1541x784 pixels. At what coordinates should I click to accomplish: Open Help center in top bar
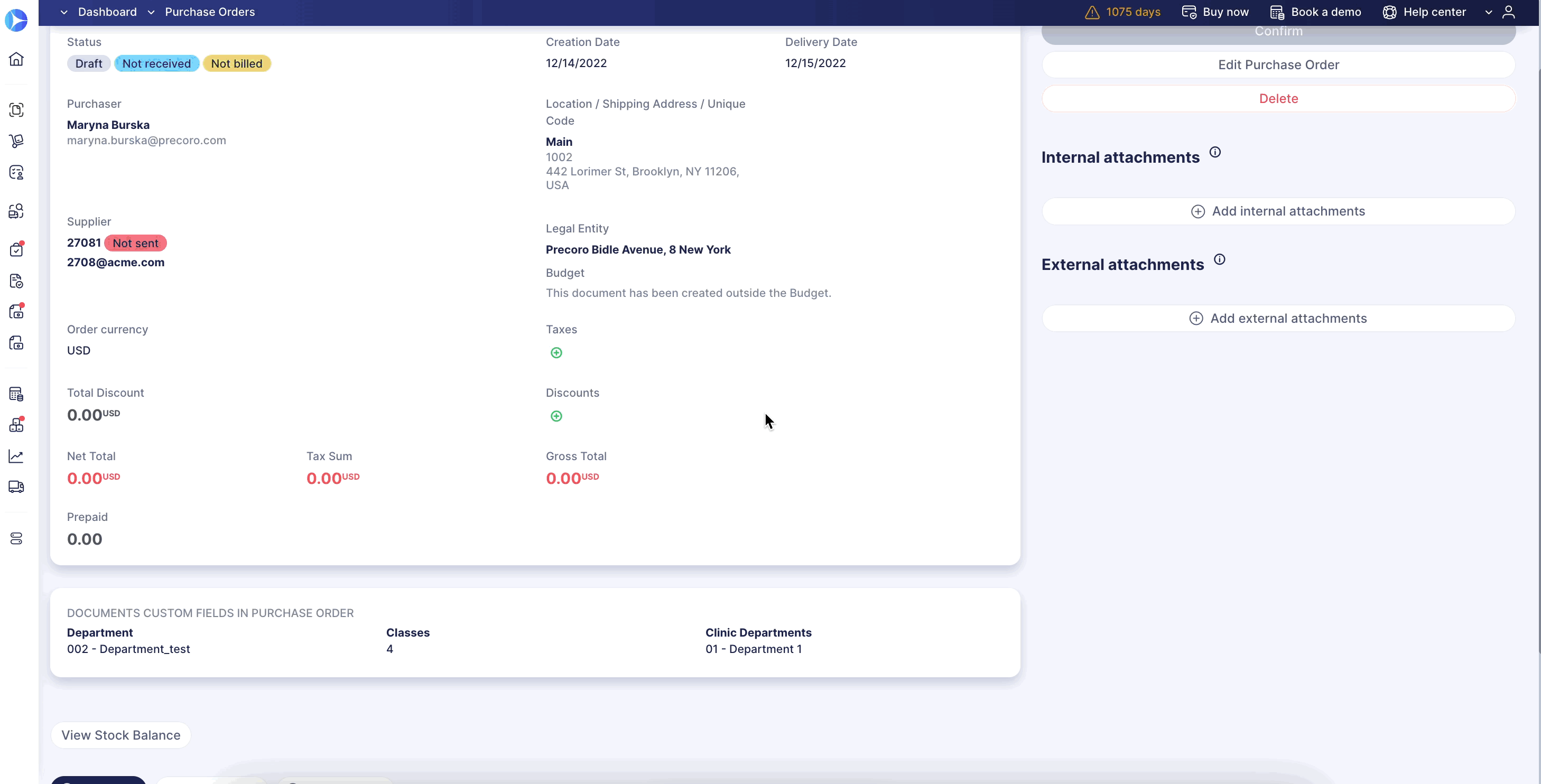(x=1424, y=12)
